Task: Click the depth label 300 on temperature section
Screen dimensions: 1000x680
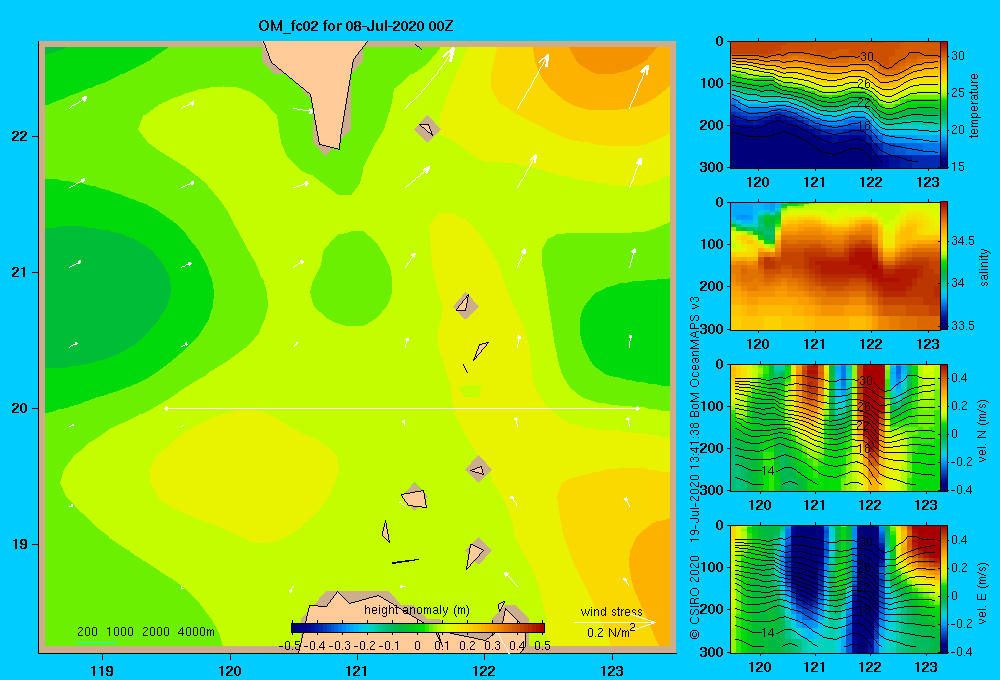Action: pos(712,167)
